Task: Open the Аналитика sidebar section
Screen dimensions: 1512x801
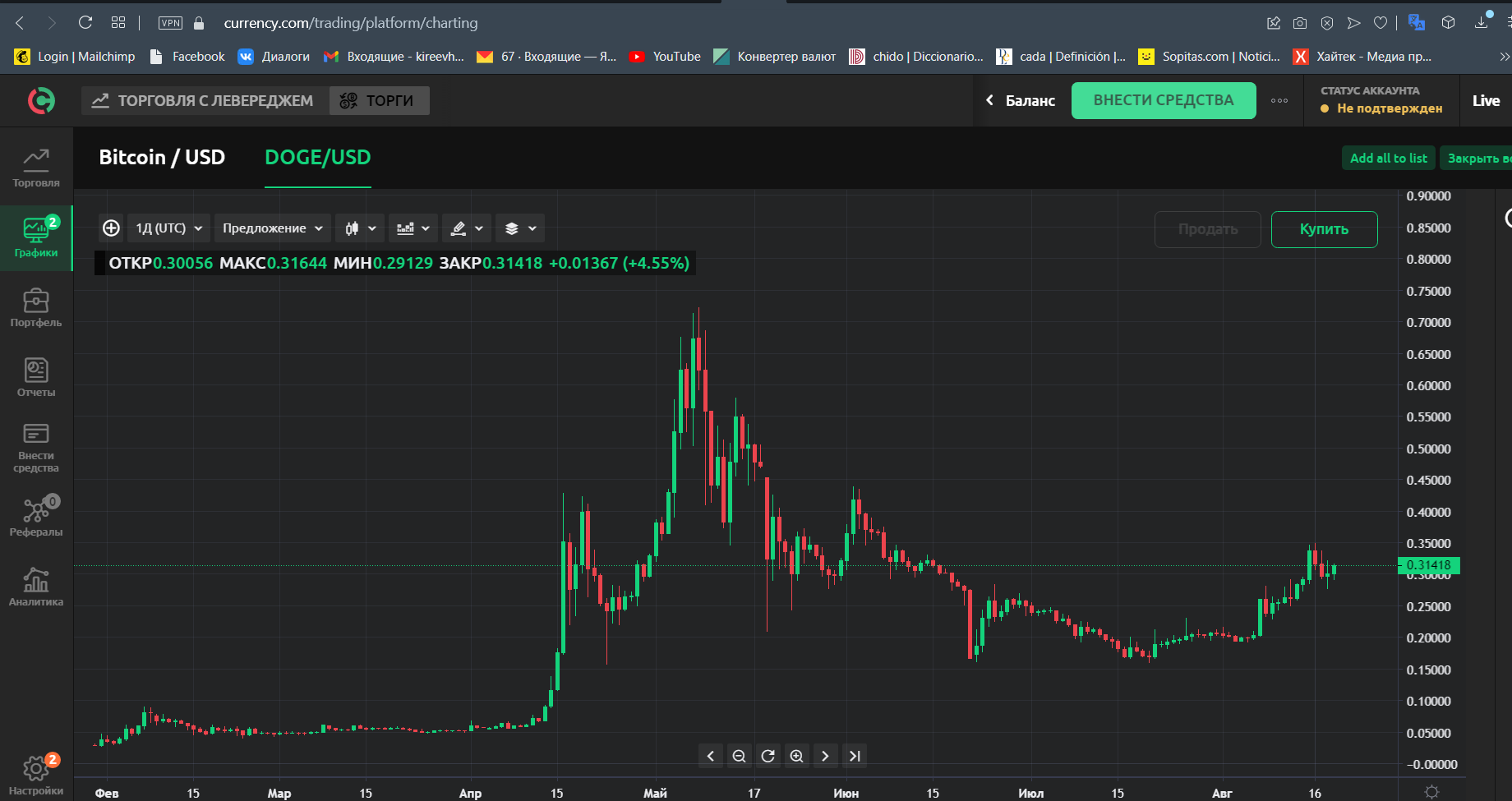Action: click(36, 587)
